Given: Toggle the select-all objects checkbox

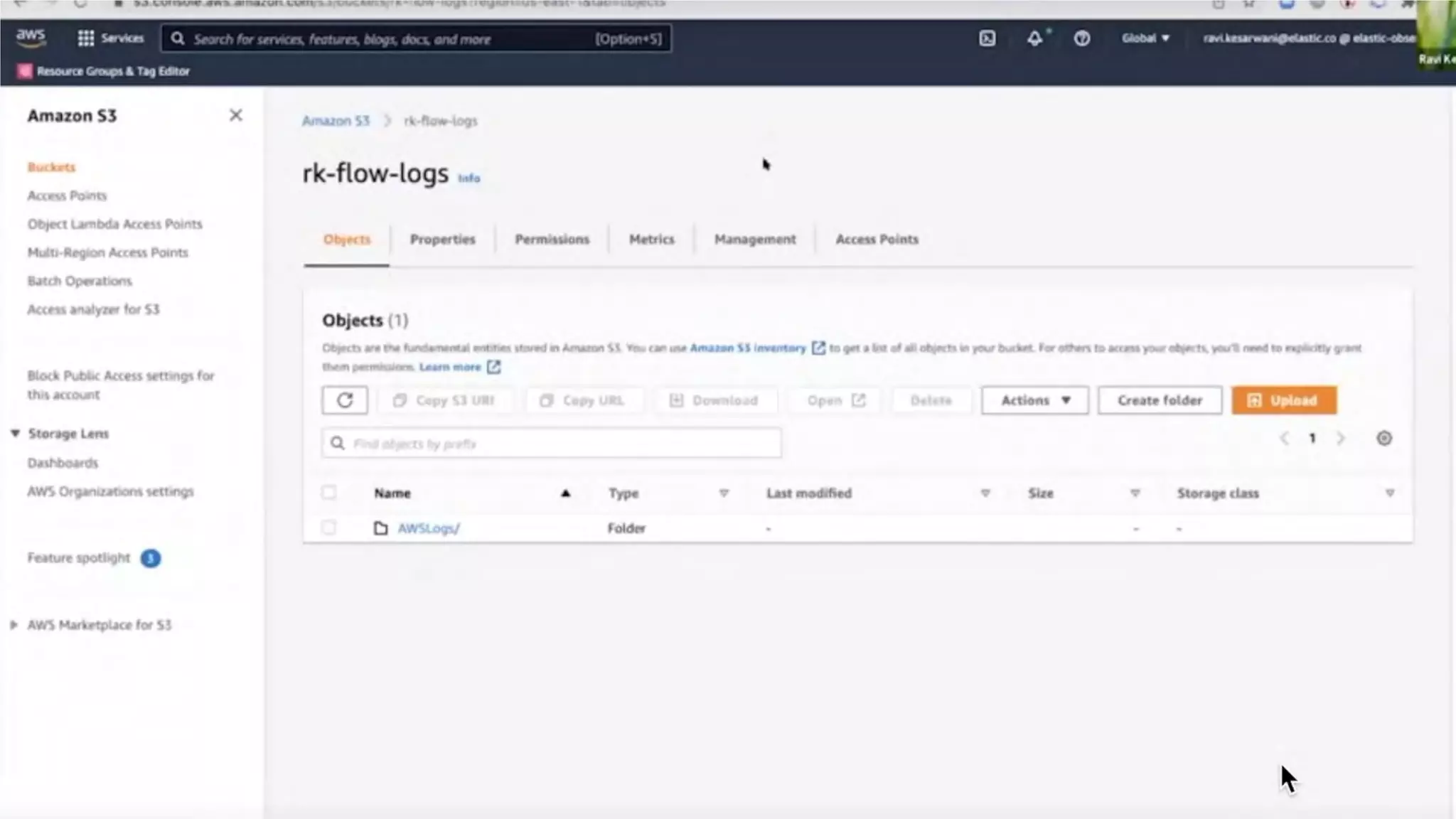Looking at the screenshot, I should 328,492.
